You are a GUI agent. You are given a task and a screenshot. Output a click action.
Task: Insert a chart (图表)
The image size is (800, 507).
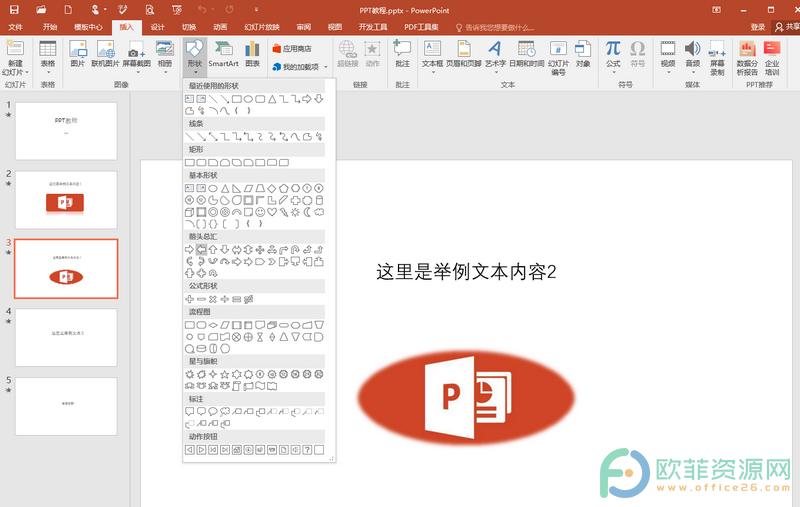(252, 55)
